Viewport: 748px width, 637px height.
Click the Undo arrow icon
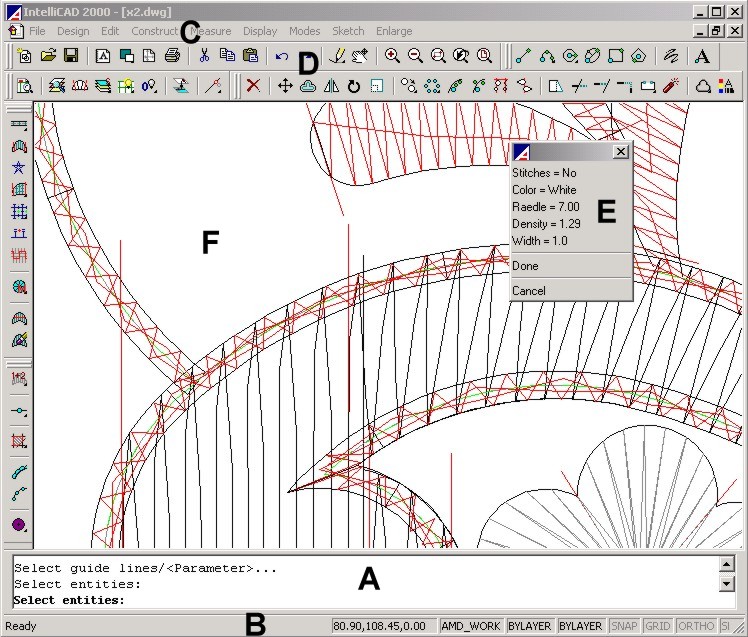(x=282, y=57)
